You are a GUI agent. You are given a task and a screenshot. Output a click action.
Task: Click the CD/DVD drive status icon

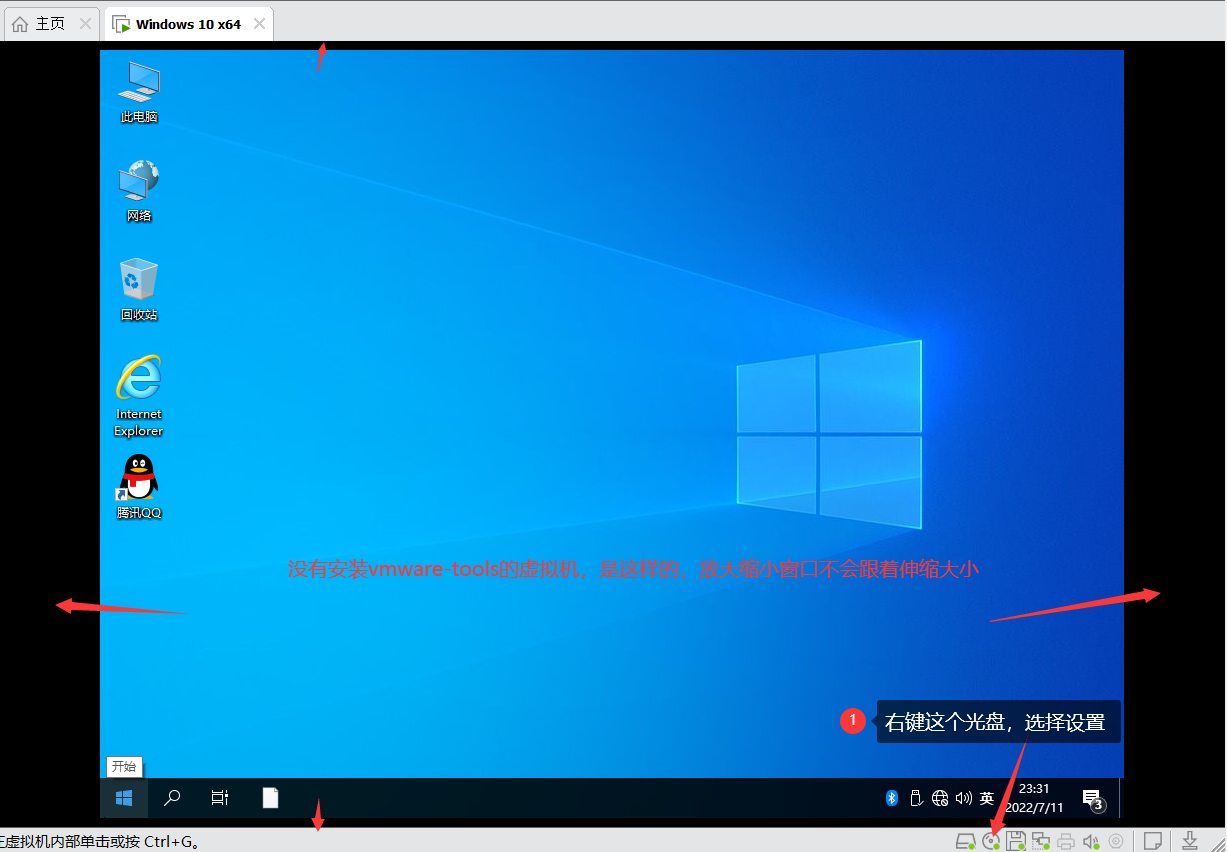tap(991, 841)
